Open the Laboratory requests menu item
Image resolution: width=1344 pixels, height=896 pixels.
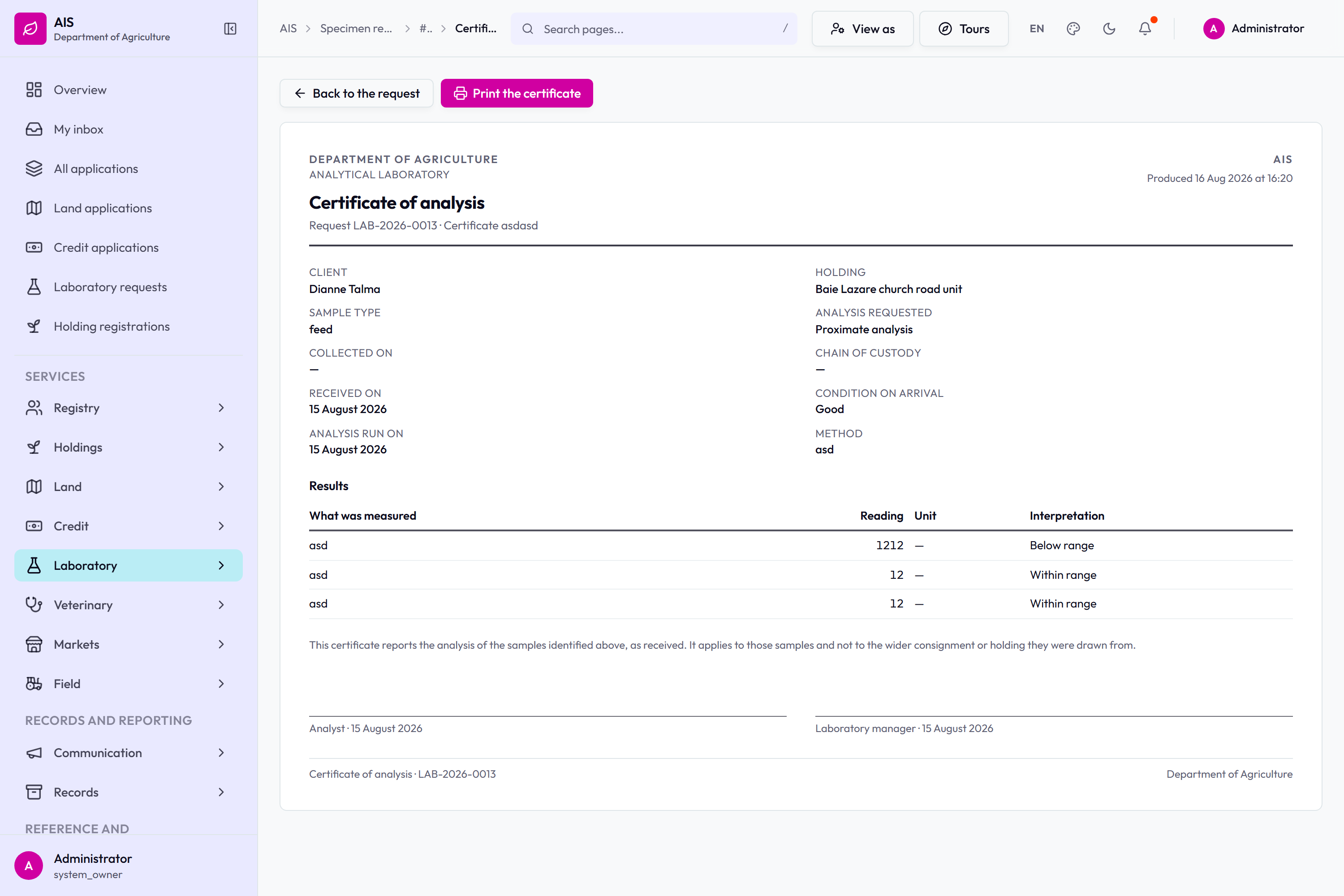(x=129, y=287)
